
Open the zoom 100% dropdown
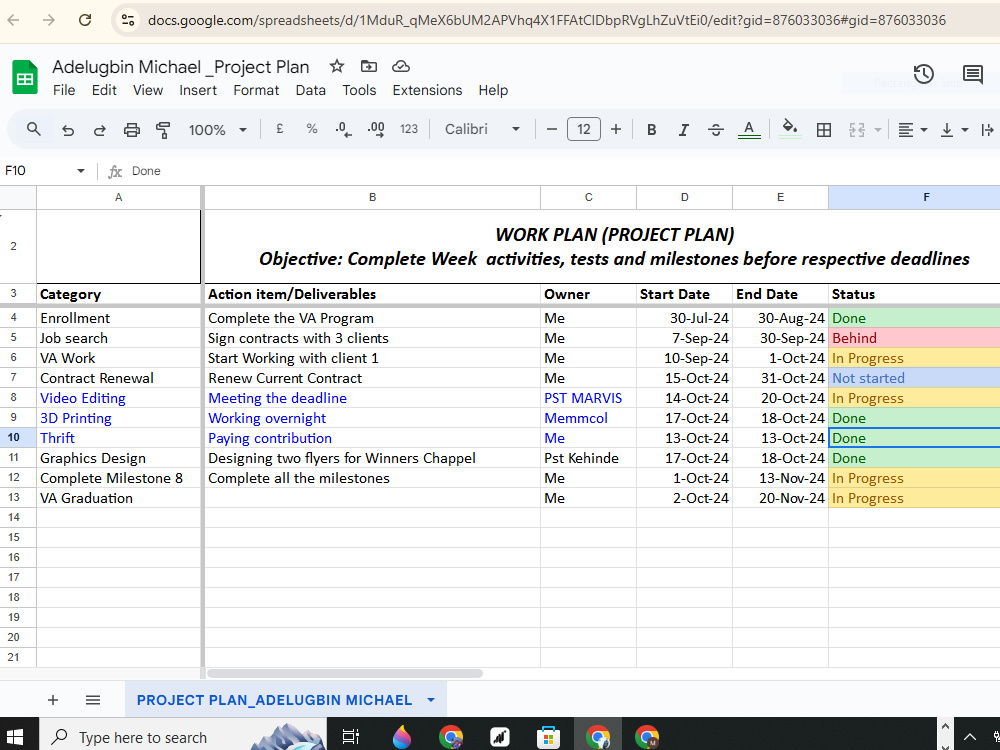(x=217, y=130)
